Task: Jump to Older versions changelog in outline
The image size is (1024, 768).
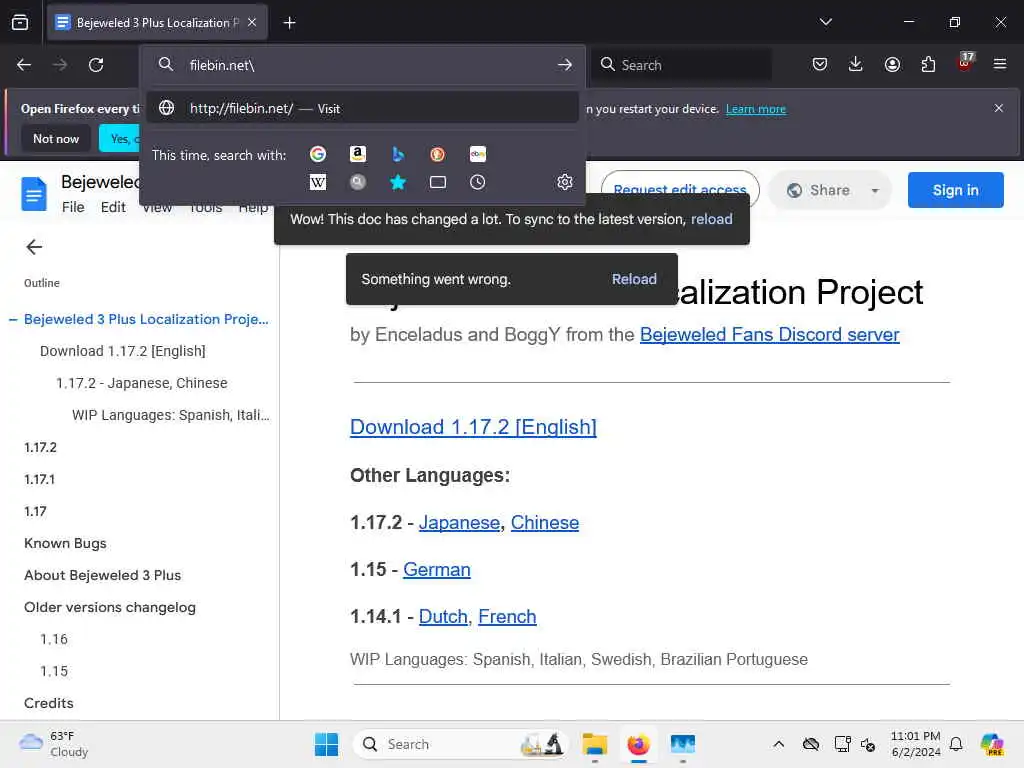Action: coord(110,607)
